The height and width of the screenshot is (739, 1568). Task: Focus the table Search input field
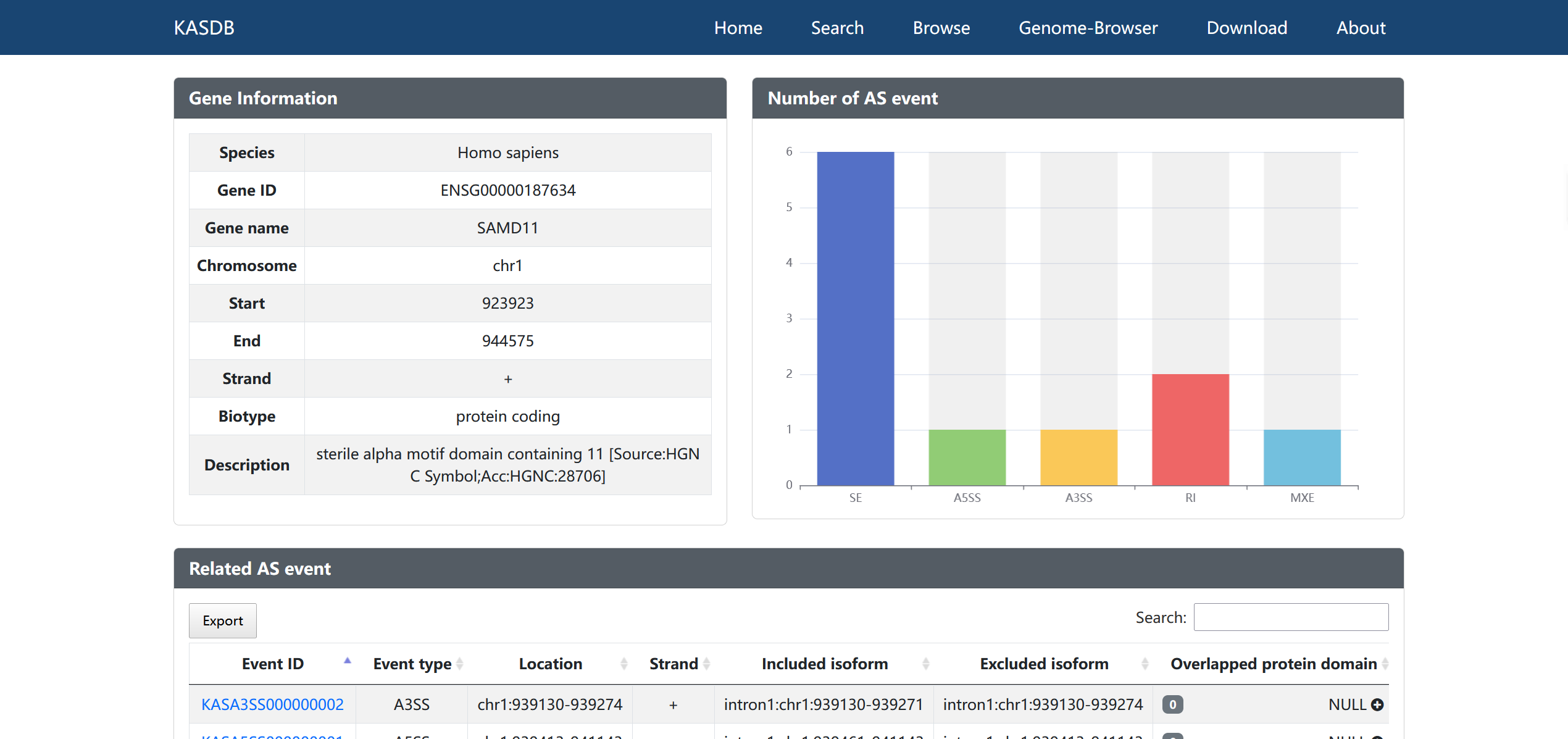point(1290,617)
